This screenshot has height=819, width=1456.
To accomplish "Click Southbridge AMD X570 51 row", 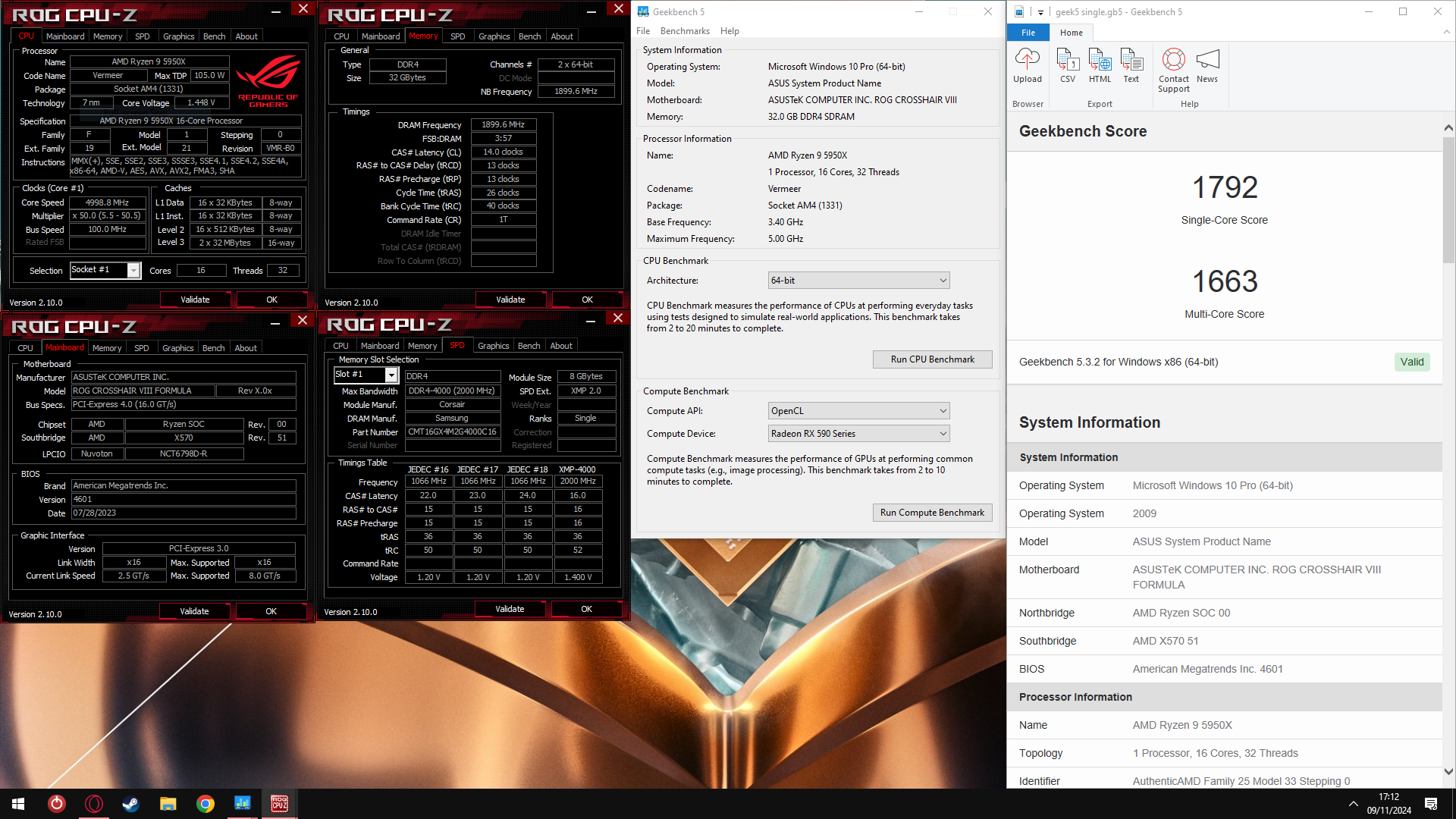I will pos(1225,641).
